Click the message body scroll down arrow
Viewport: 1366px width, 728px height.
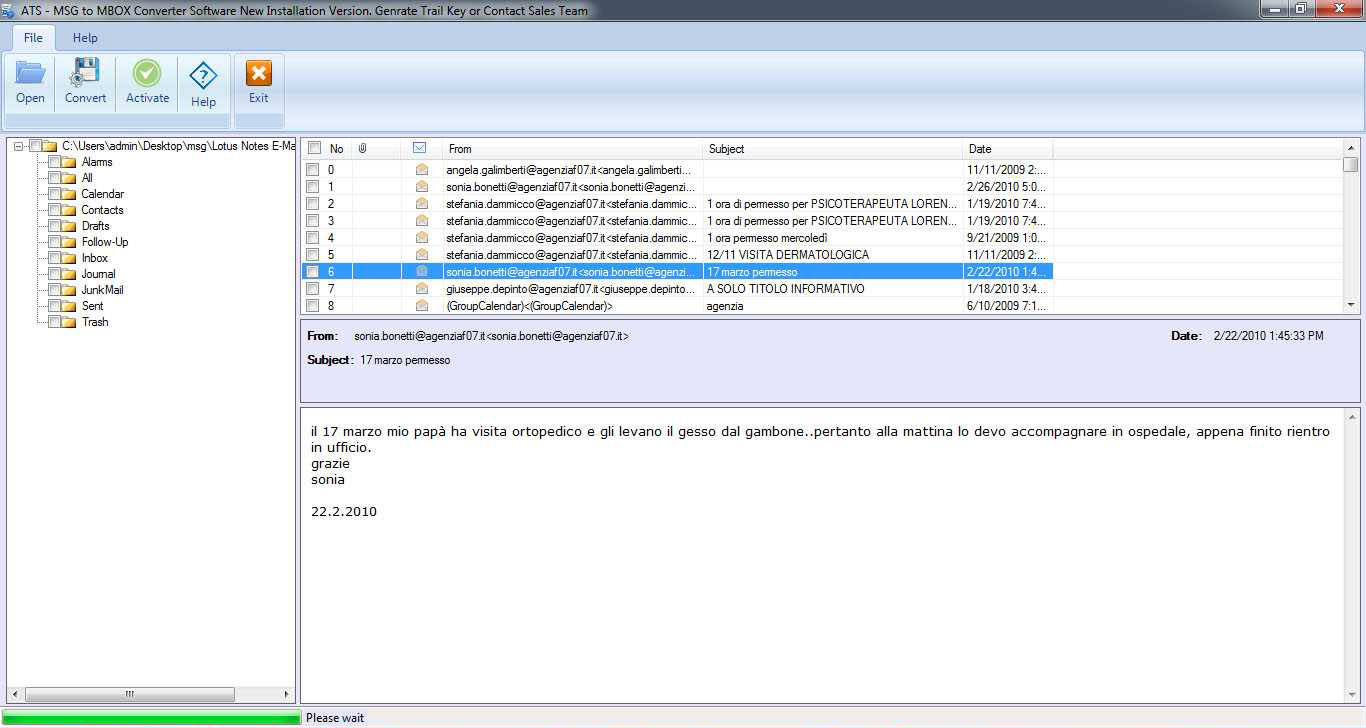[1351, 694]
